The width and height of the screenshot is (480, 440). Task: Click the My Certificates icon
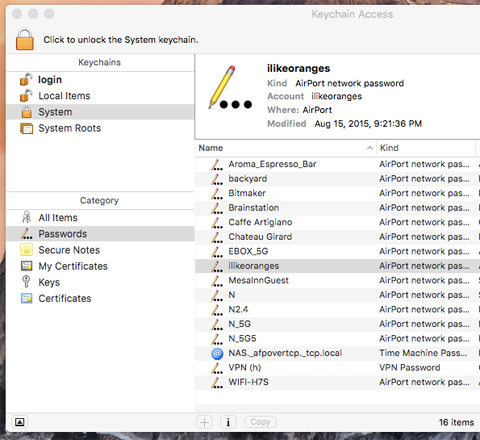coord(27,266)
